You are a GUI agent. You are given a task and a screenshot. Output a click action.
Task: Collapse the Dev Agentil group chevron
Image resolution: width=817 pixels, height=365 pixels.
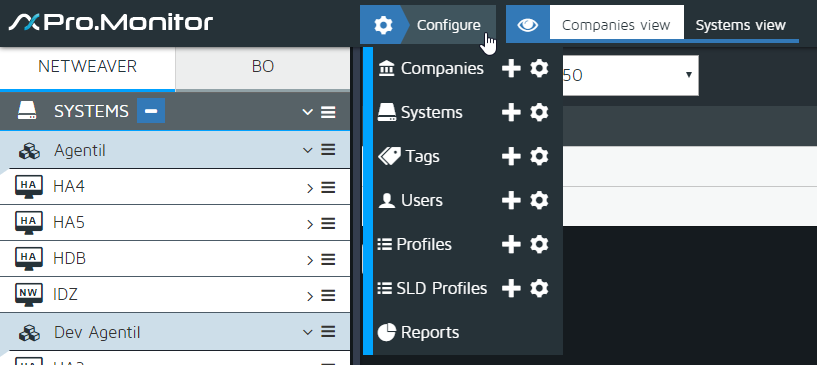tap(307, 332)
